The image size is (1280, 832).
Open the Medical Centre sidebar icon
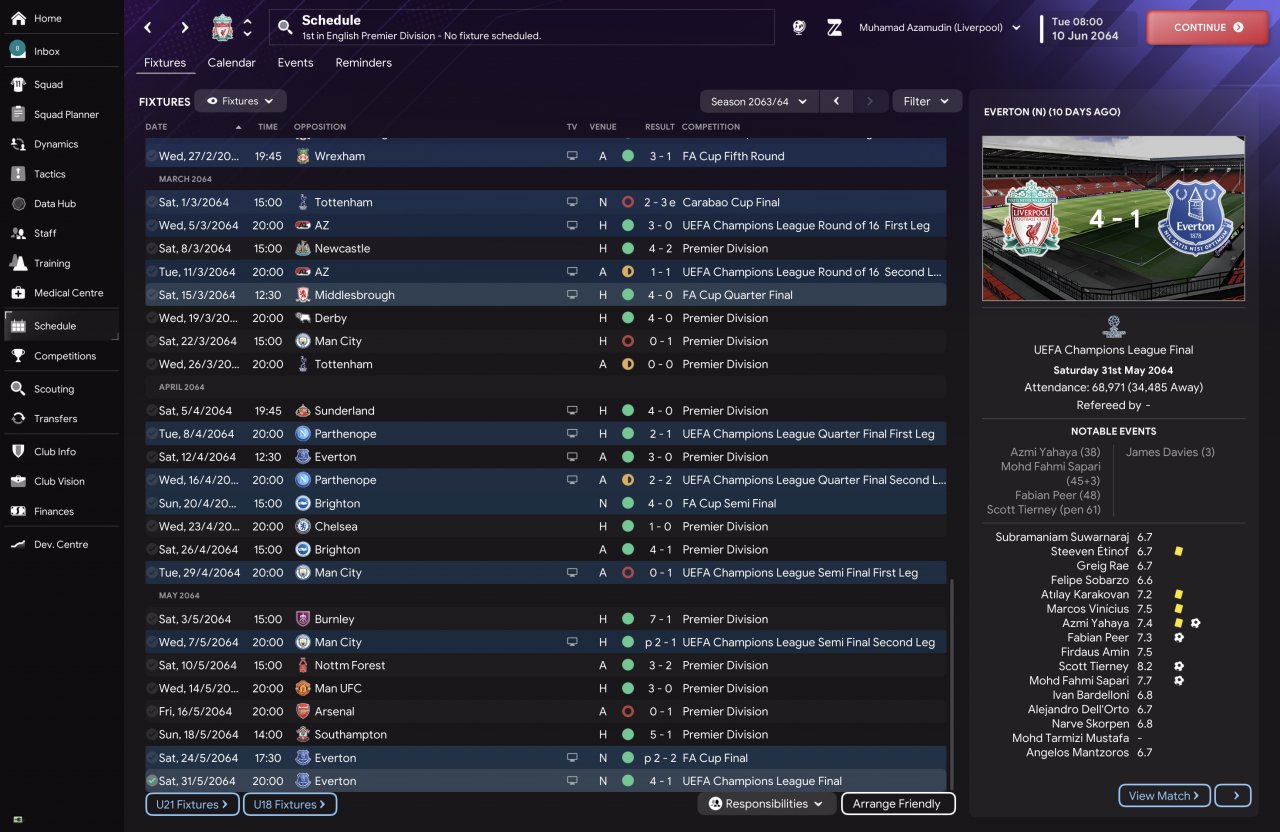tap(18, 293)
